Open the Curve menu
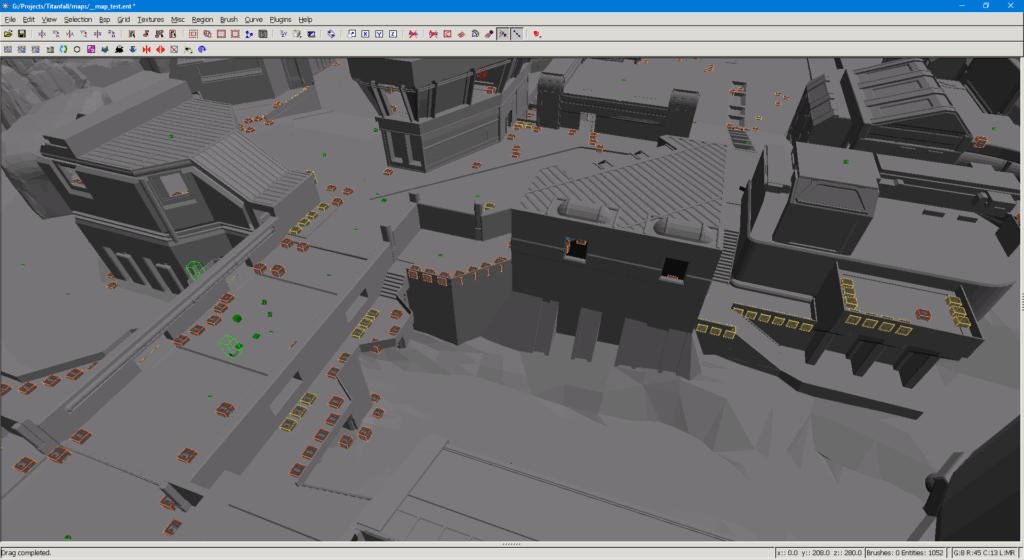Screen dimensions: 1024x560 pyautogui.click(x=253, y=20)
